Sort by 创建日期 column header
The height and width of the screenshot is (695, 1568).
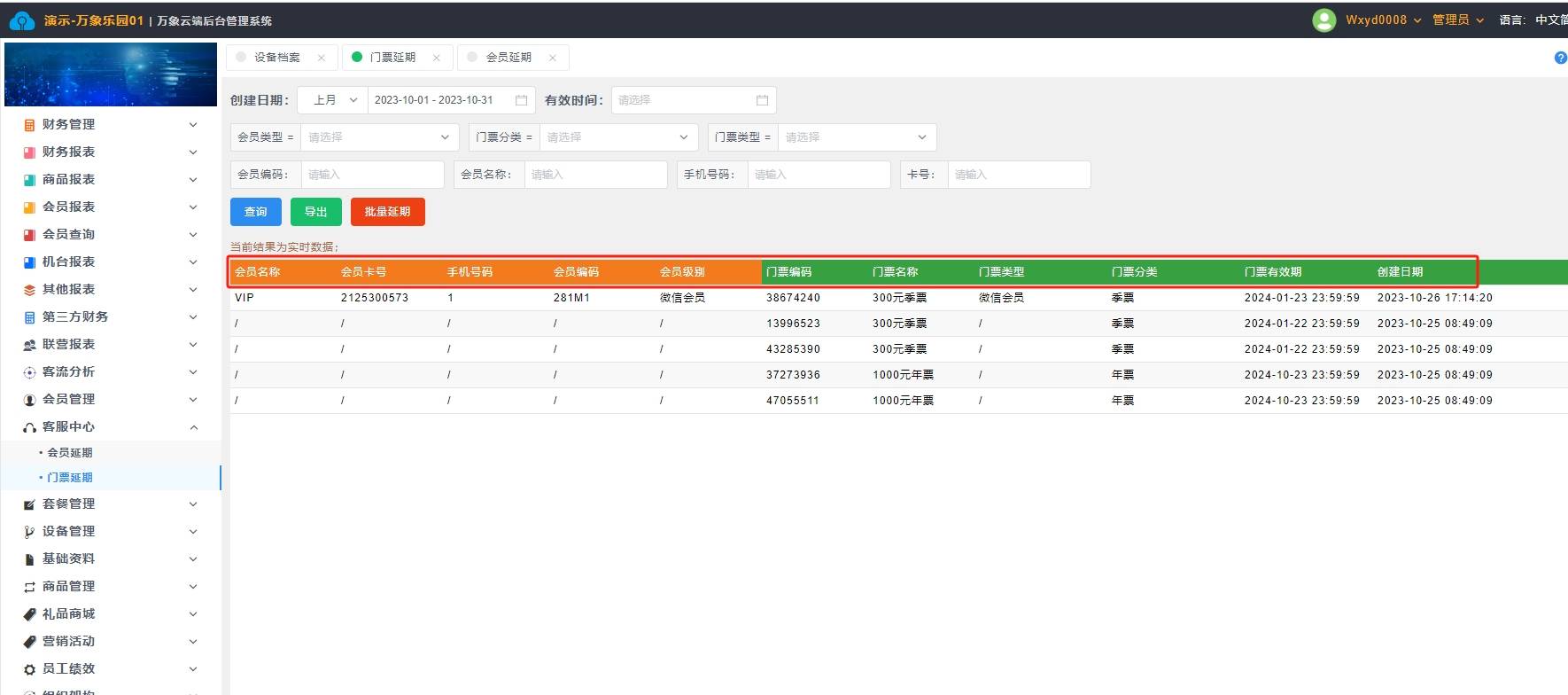point(1400,272)
